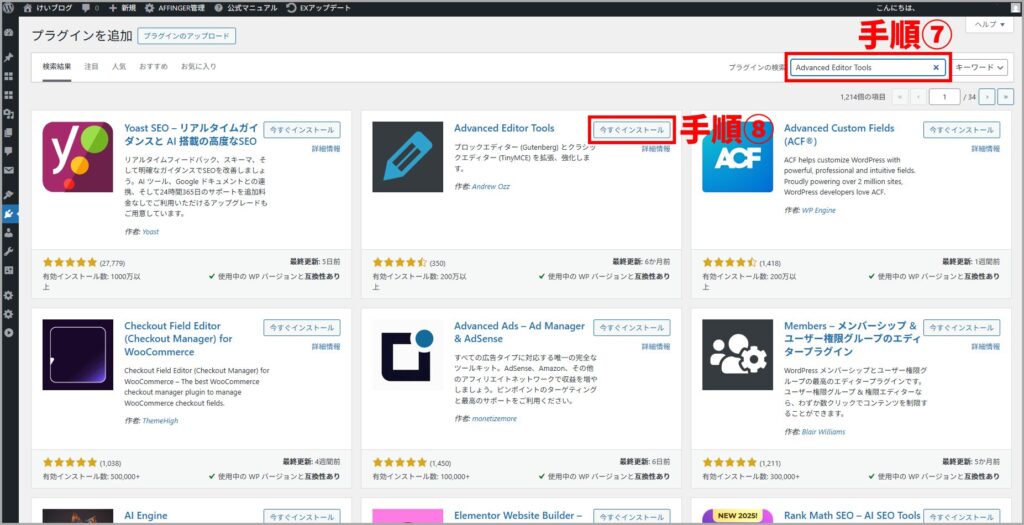Open the AFFINGER管理 gear item in the admin bar
This screenshot has height=525, width=1024.
pos(178,7)
